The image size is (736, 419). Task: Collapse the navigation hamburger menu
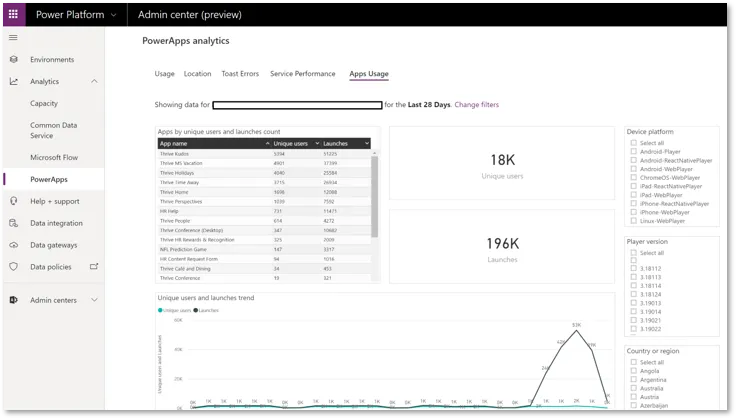point(13,38)
